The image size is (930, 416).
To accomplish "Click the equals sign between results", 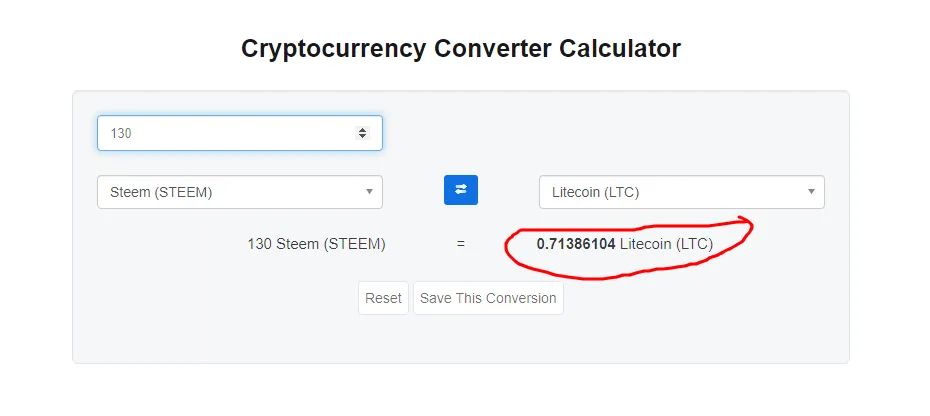I will pyautogui.click(x=461, y=244).
